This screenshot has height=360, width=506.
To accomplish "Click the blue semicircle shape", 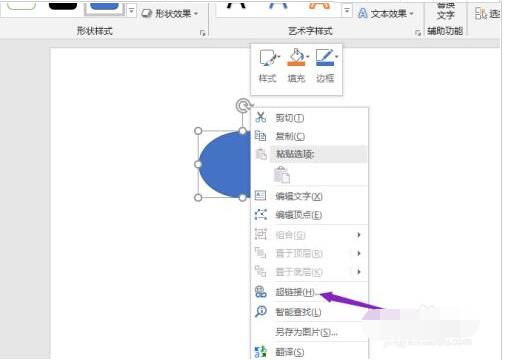I will pyautogui.click(x=225, y=164).
